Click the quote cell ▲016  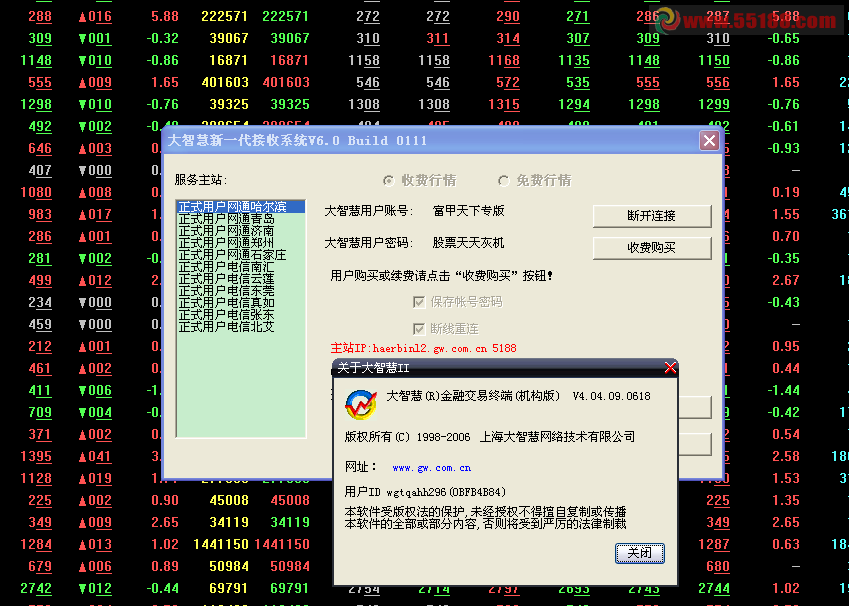click(x=95, y=17)
